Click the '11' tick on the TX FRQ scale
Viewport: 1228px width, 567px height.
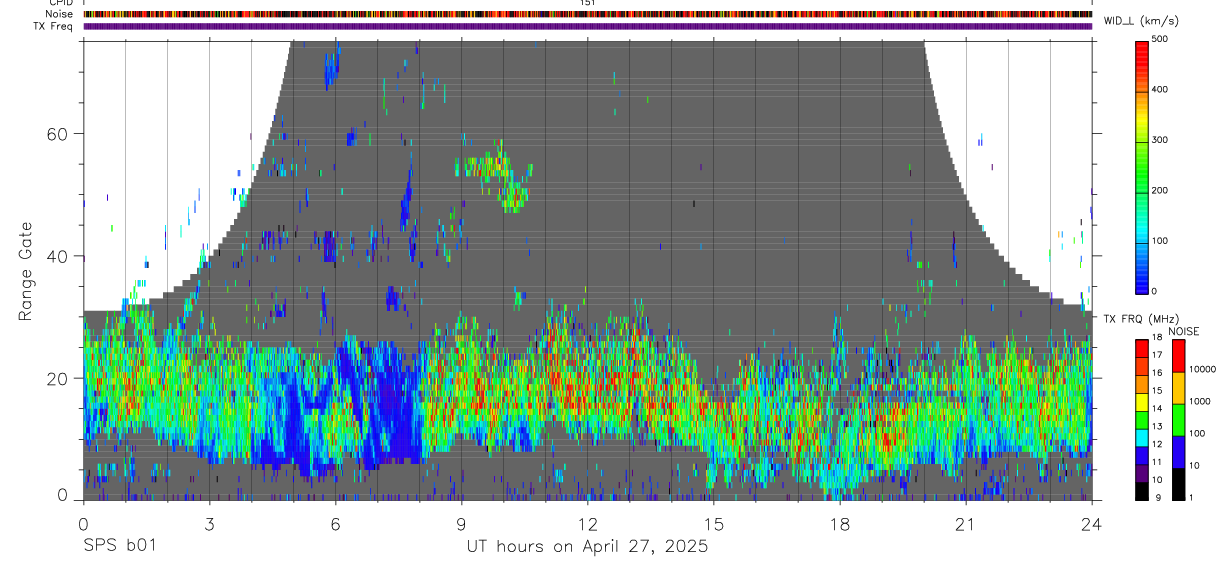(1158, 463)
